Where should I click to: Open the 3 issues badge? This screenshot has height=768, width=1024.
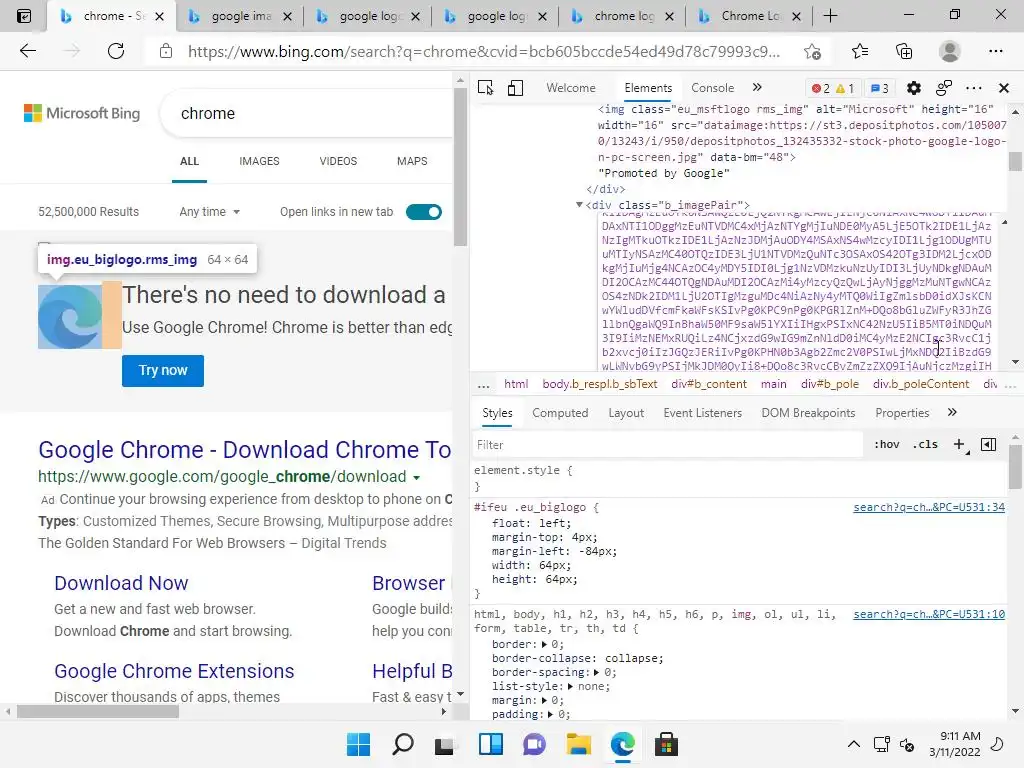point(880,88)
